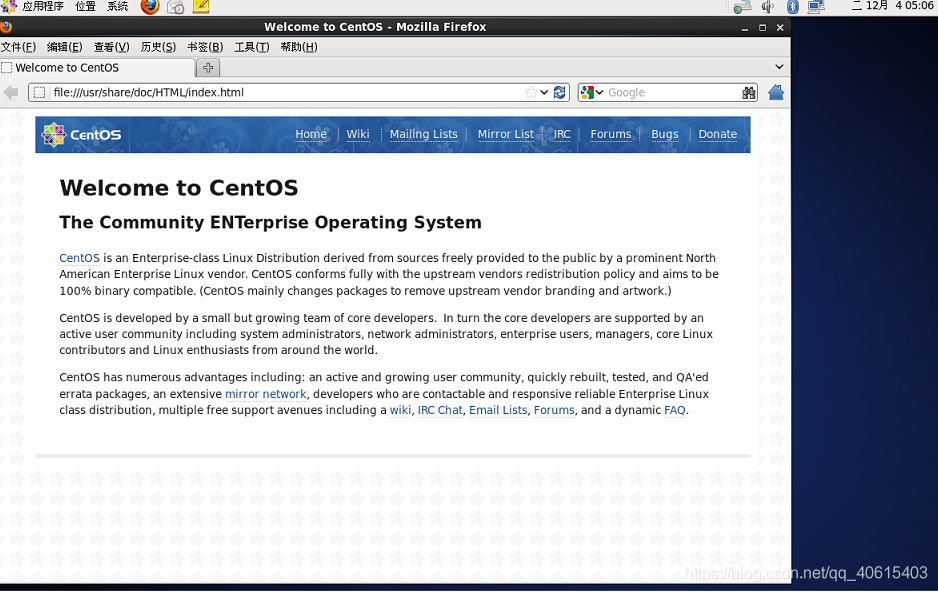Open the Forums link in the banner

pyautogui.click(x=611, y=135)
